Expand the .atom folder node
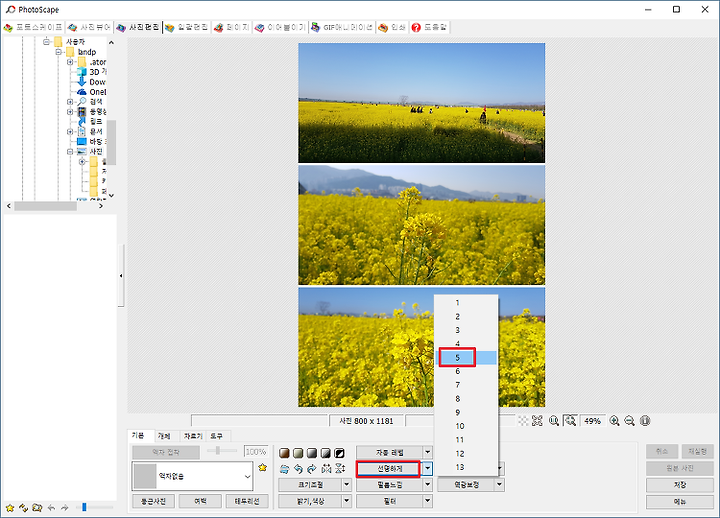 point(70,62)
